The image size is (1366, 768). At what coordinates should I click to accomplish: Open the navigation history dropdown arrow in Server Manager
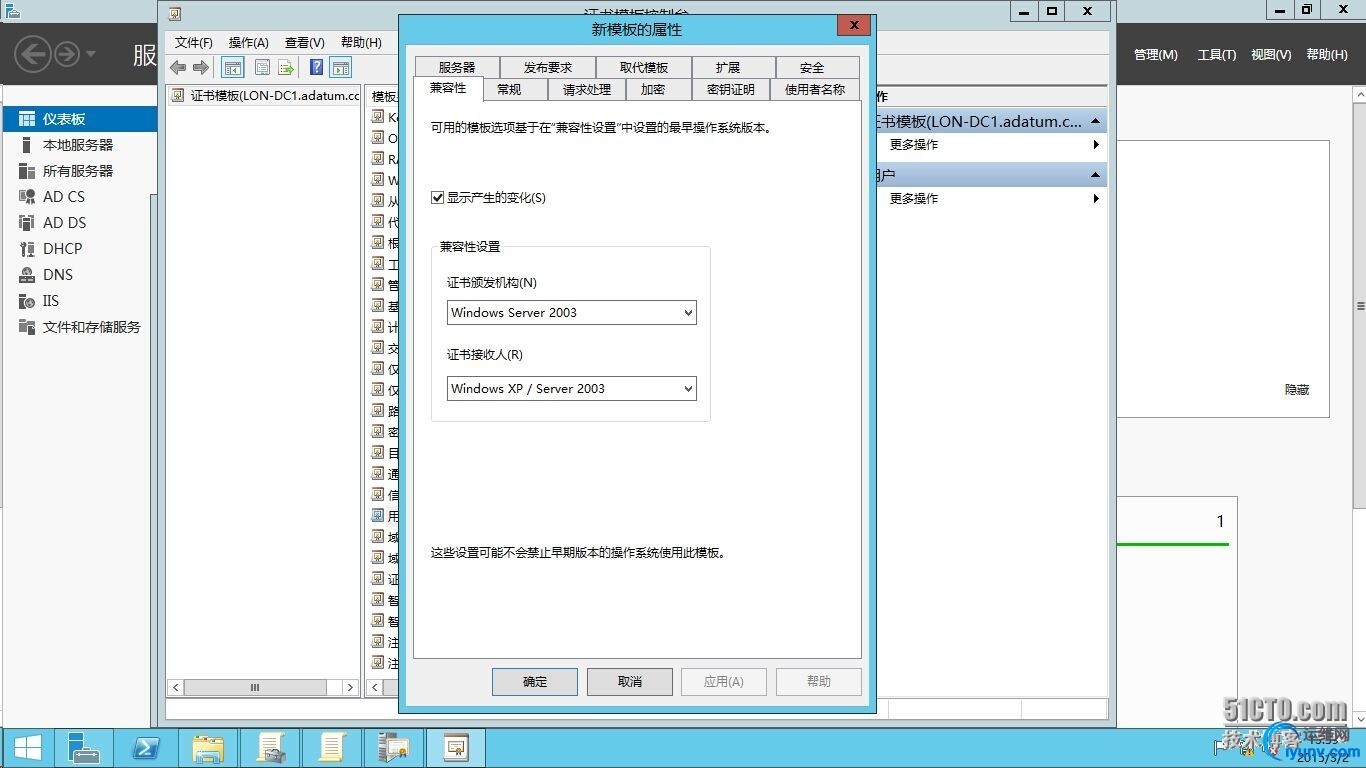click(91, 54)
